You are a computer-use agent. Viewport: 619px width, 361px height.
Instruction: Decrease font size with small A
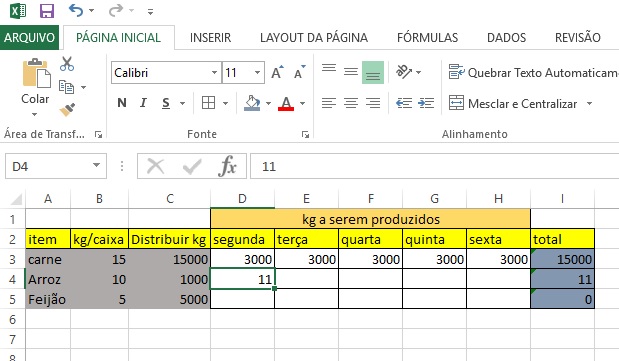coord(300,72)
